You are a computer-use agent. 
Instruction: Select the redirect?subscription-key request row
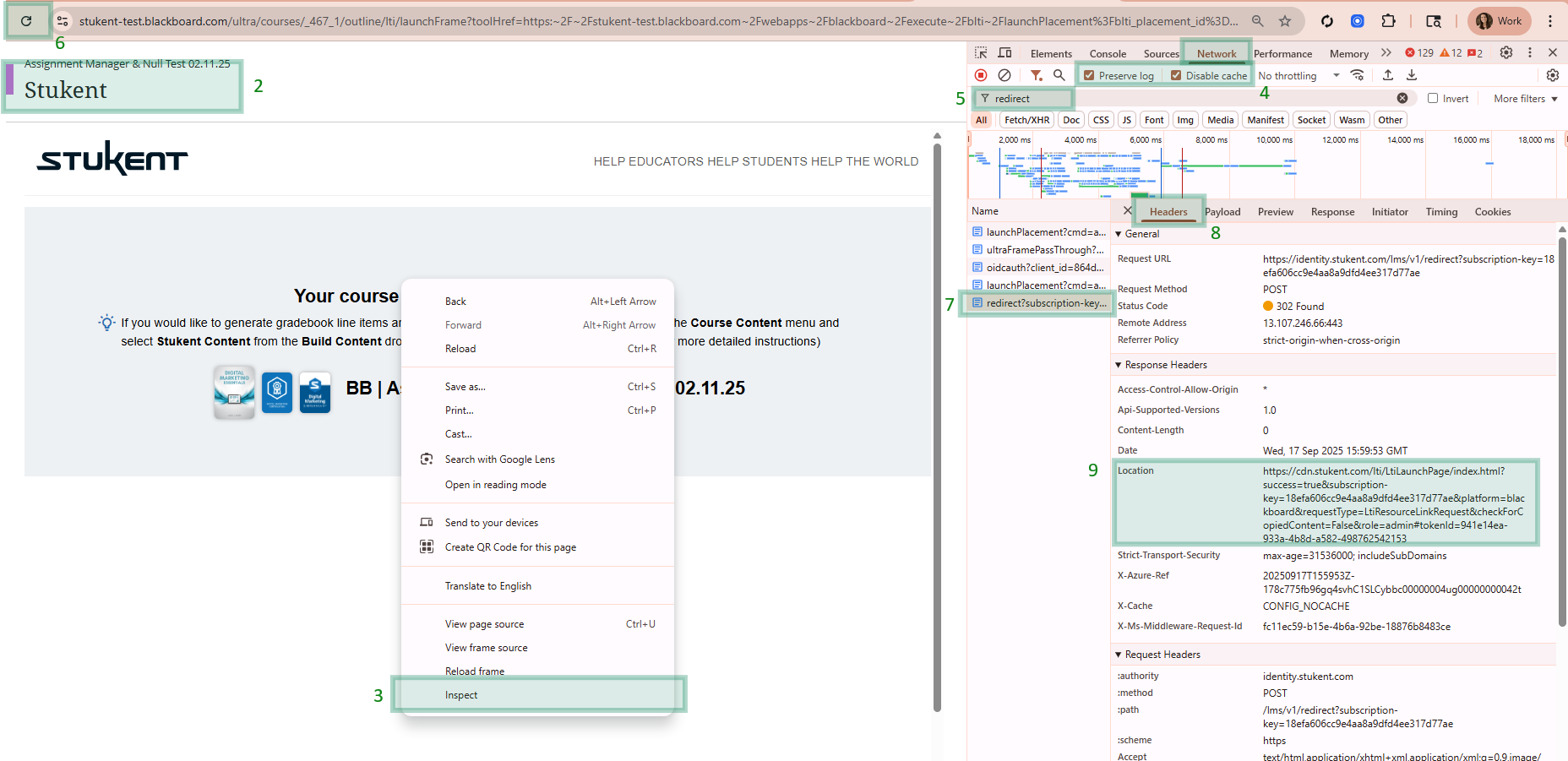(x=1038, y=303)
